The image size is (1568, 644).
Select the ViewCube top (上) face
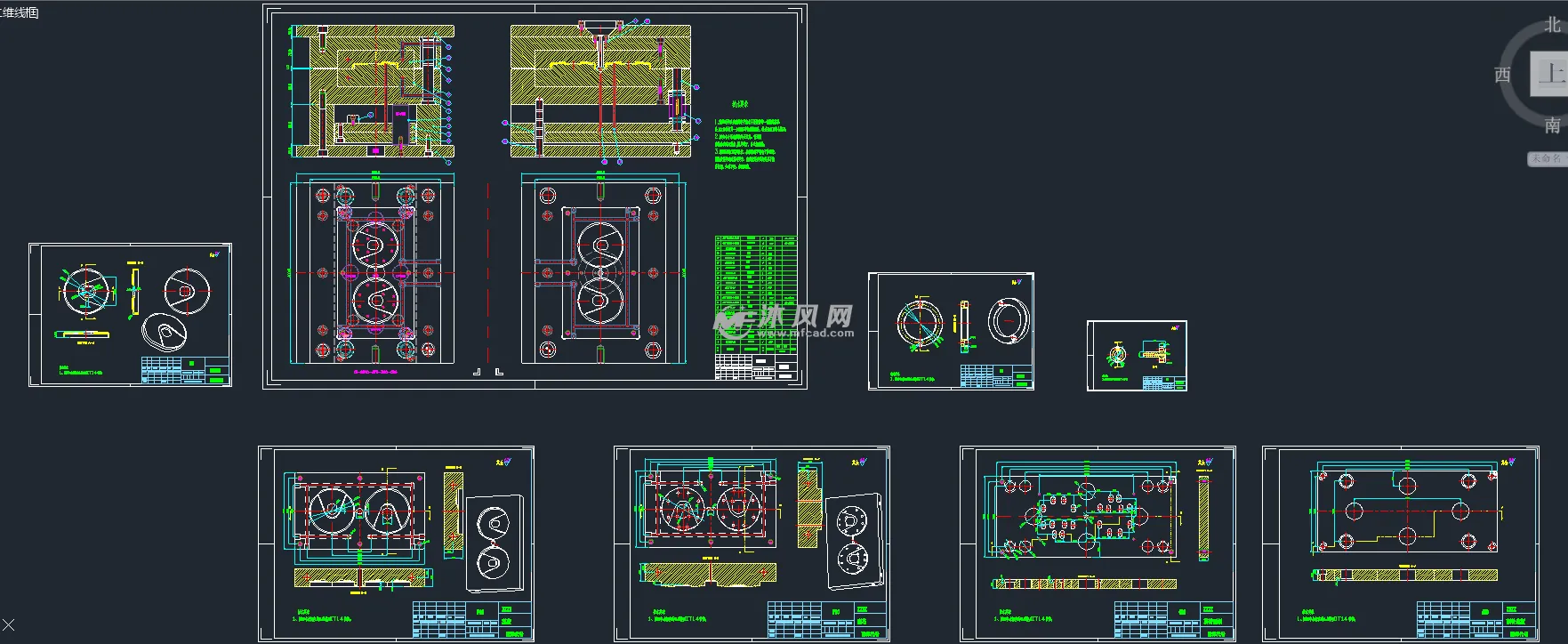1551,73
